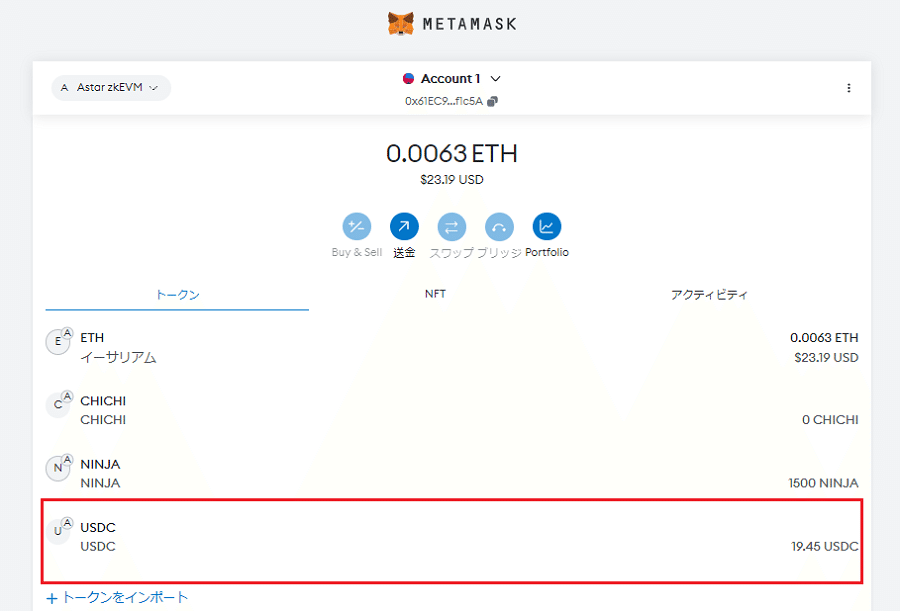The width and height of the screenshot is (900, 611).
Task: Click the MetaMask fox logo
Action: pos(398,22)
